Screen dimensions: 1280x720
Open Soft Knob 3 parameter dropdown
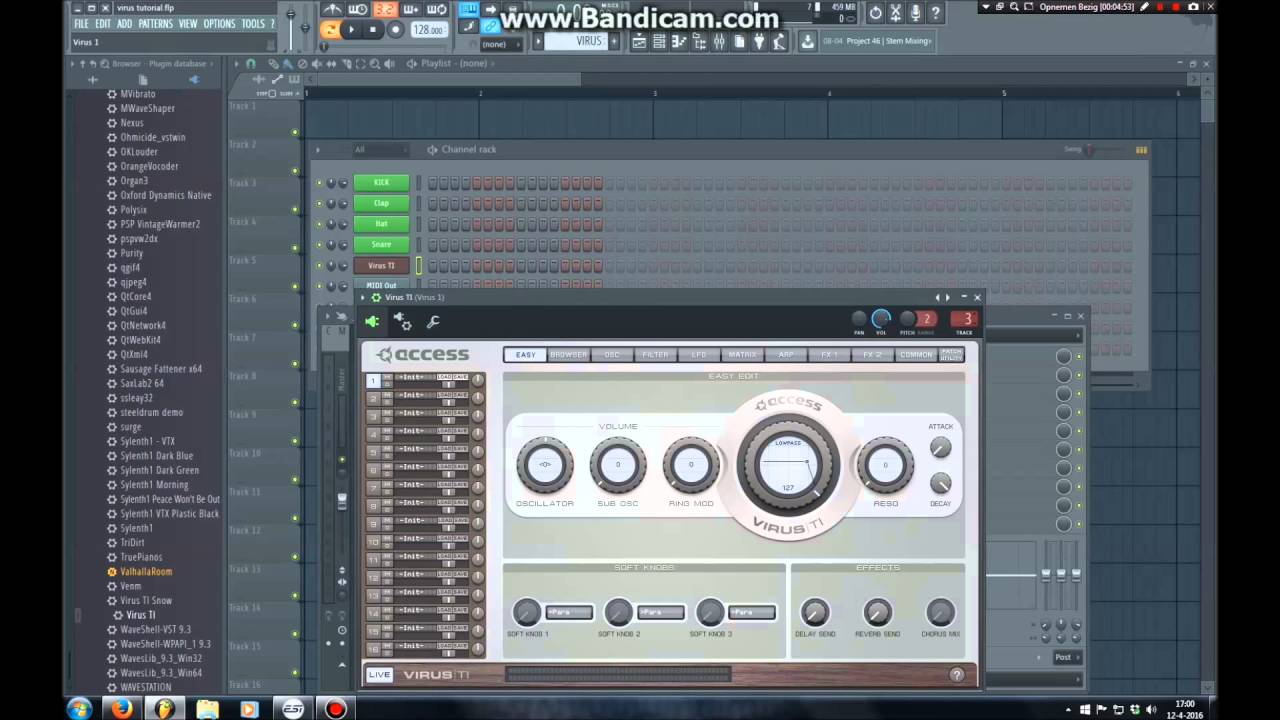pos(752,612)
